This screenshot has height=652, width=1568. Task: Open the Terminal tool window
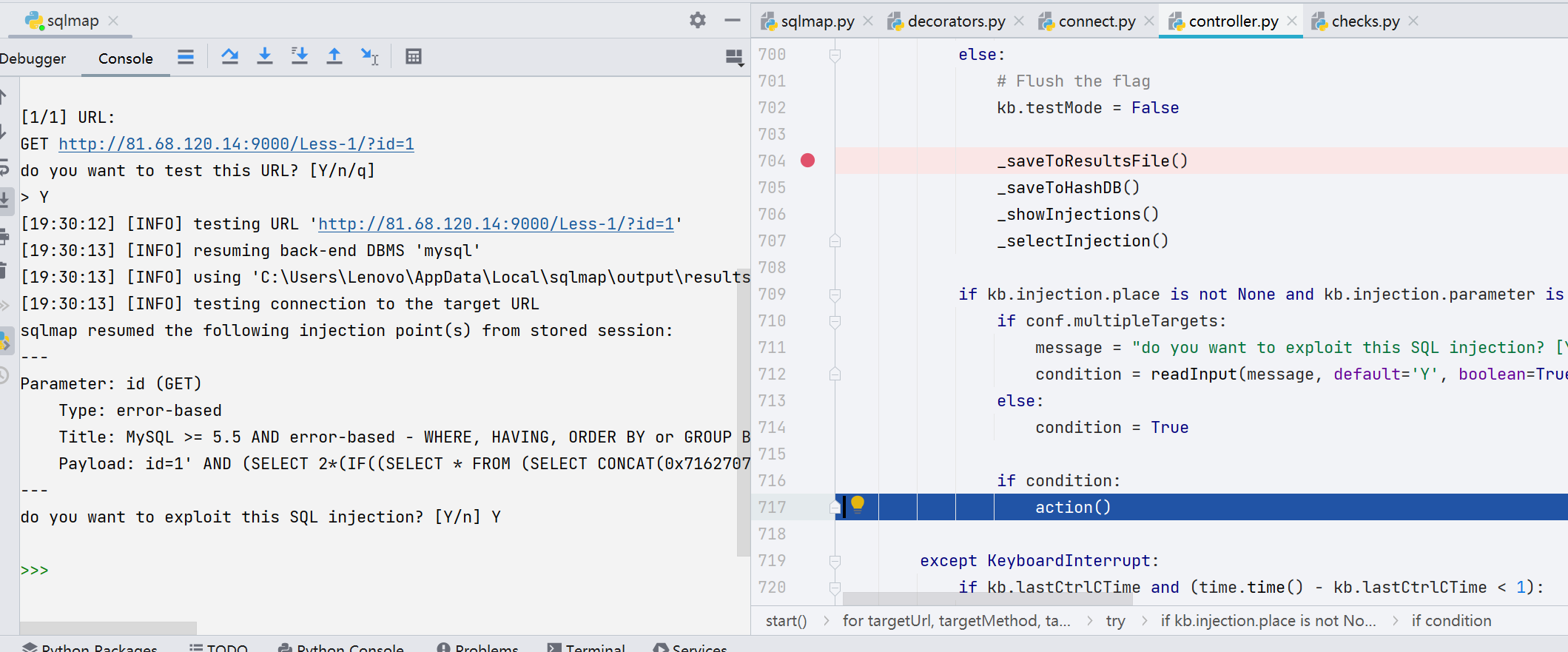coord(586,648)
